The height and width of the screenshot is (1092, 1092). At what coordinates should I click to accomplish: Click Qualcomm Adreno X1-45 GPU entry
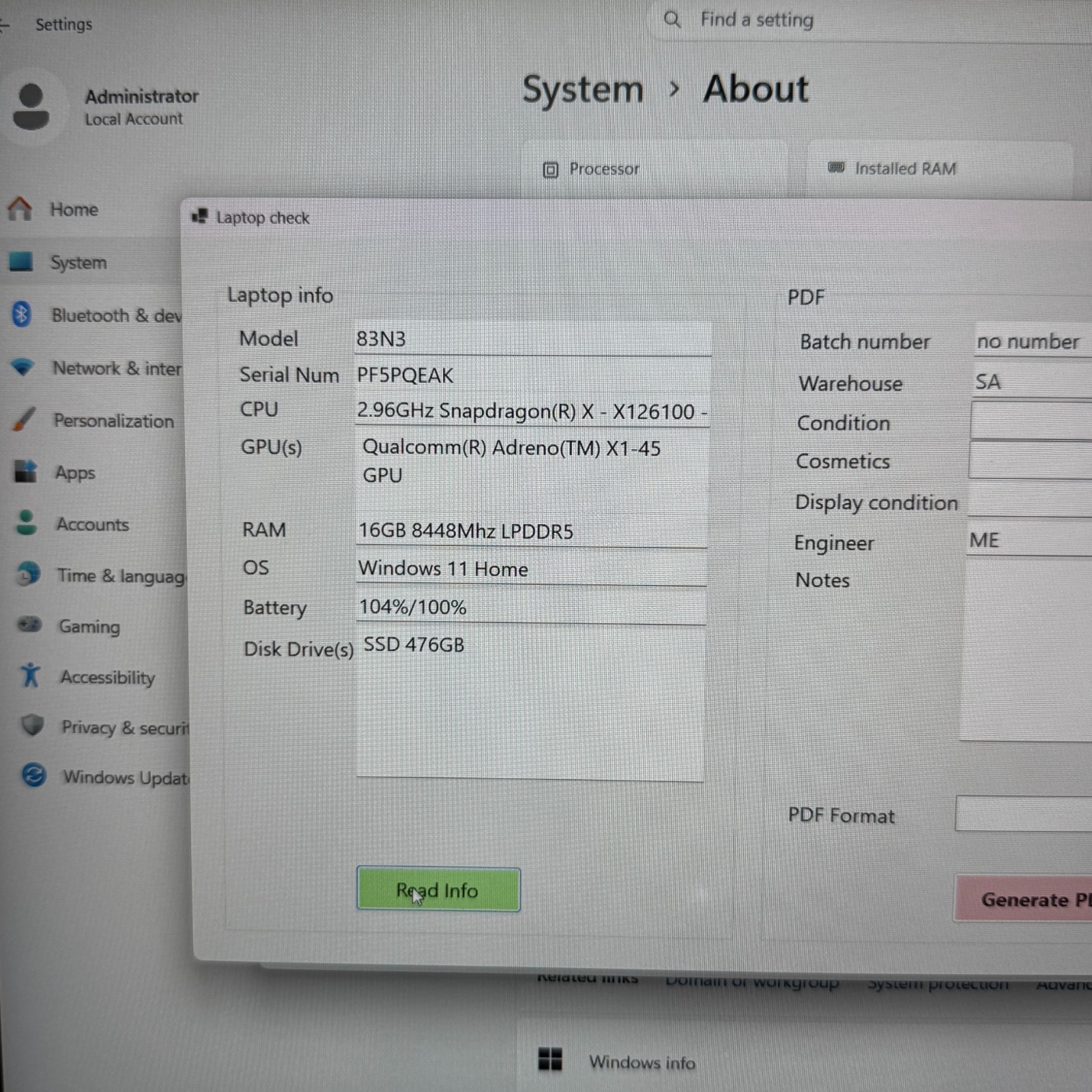click(511, 461)
